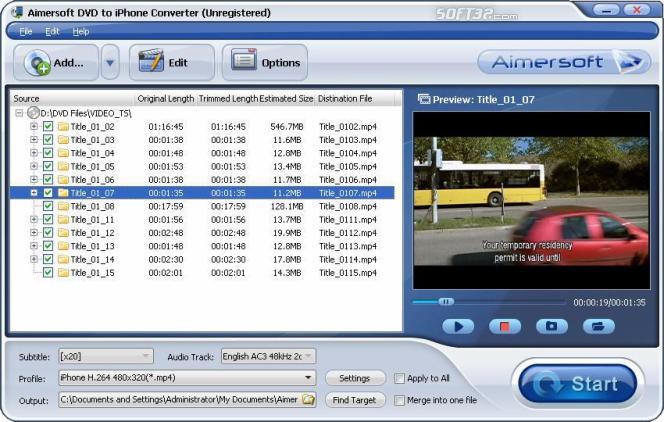The width and height of the screenshot is (664, 422).
Task: Uncheck Title_01_08 checkbox
Action: click(x=48, y=206)
